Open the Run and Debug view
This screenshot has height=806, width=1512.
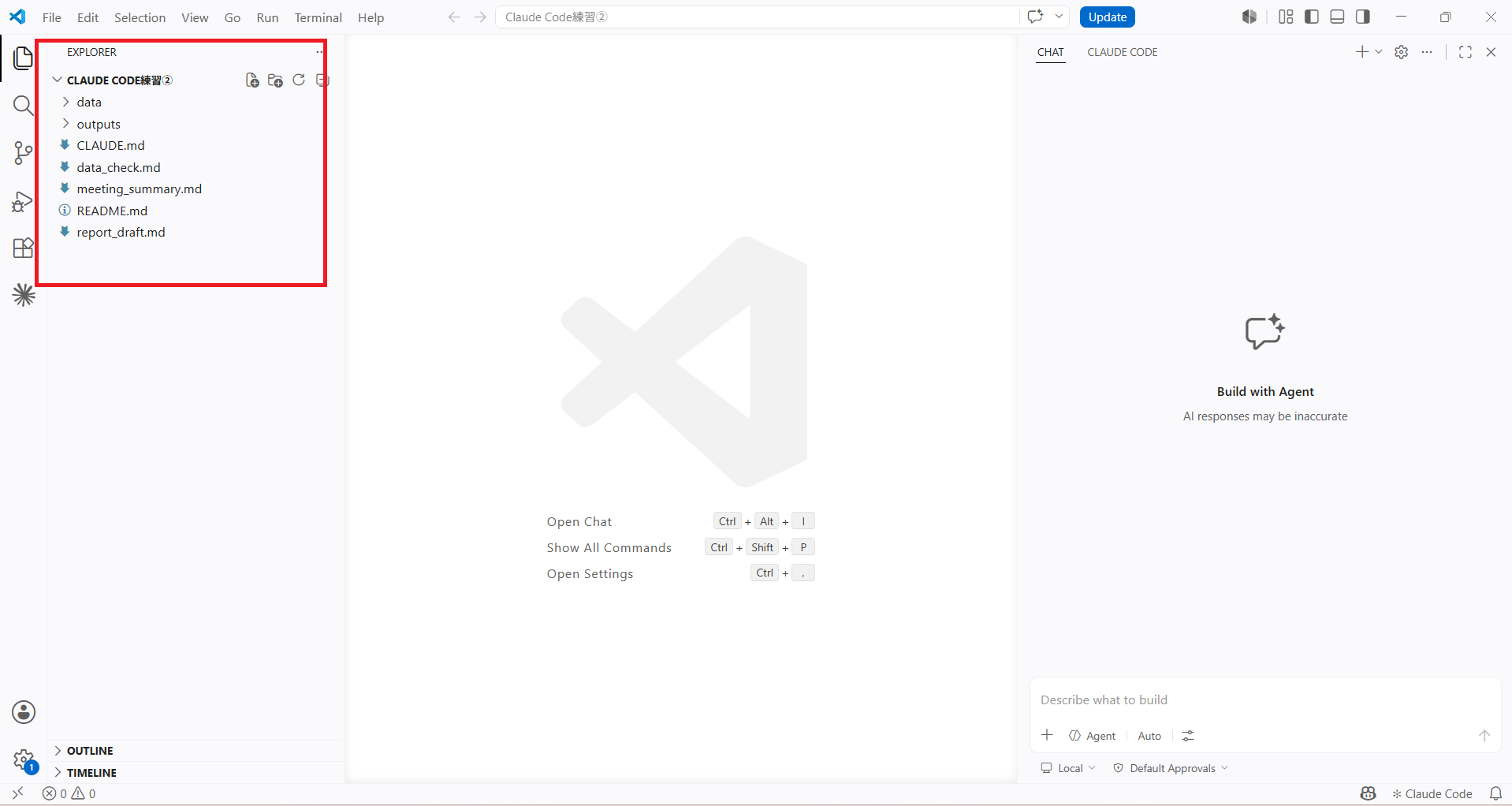23,201
